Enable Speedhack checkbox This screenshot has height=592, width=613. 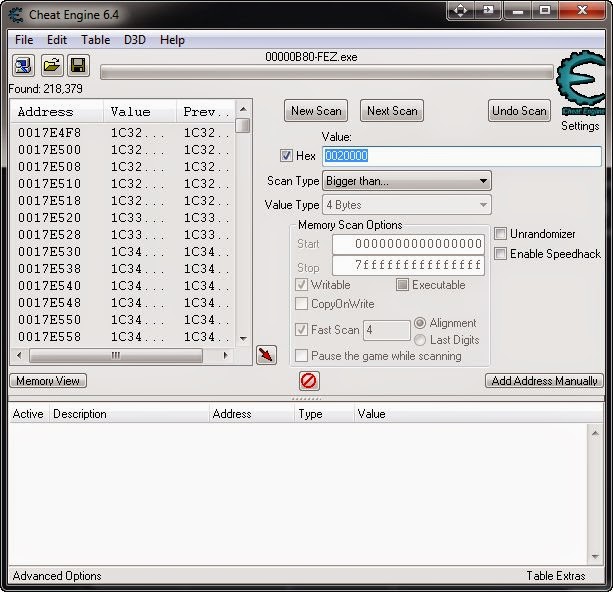coord(500,253)
